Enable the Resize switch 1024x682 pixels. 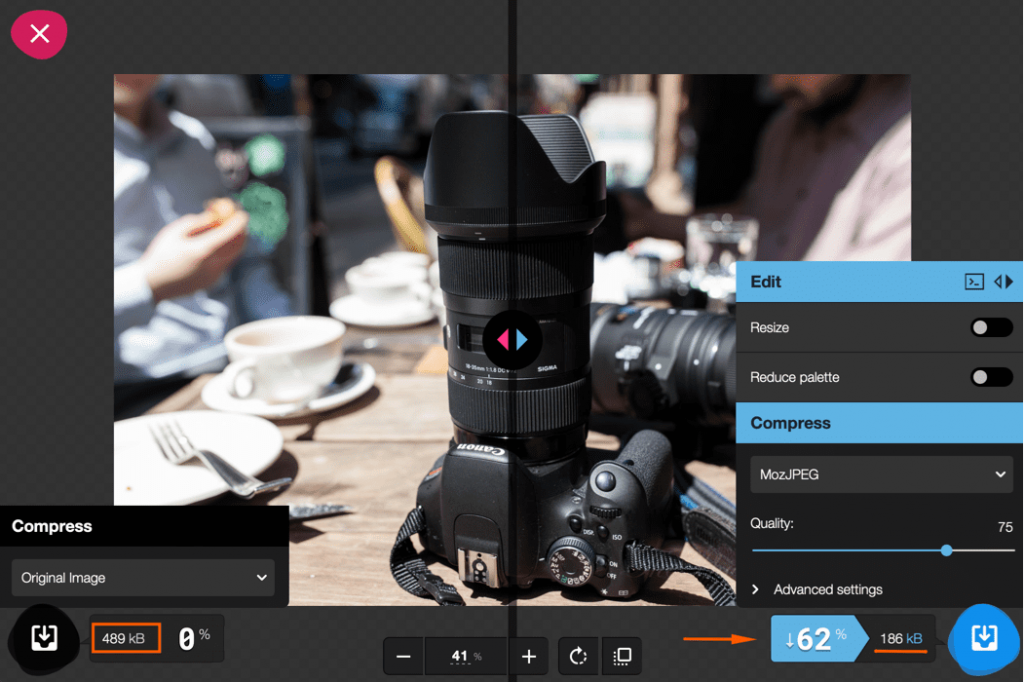click(x=991, y=328)
